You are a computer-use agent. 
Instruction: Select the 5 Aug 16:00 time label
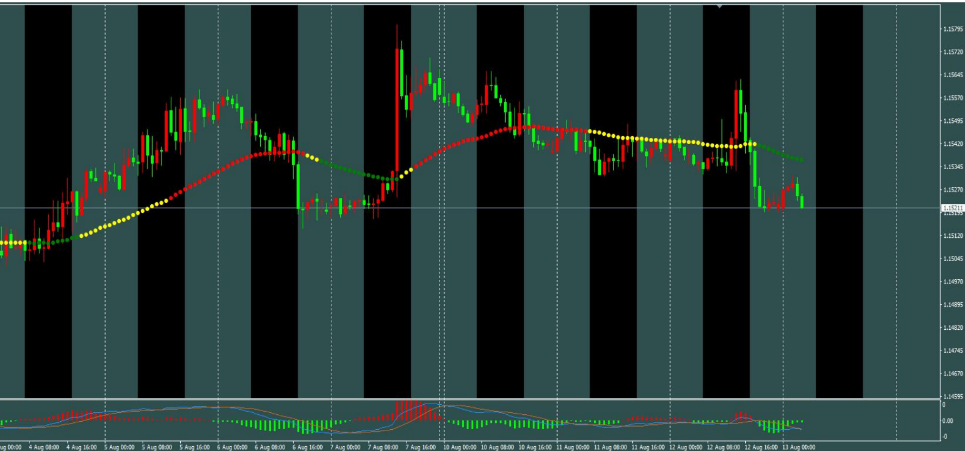tap(196, 447)
